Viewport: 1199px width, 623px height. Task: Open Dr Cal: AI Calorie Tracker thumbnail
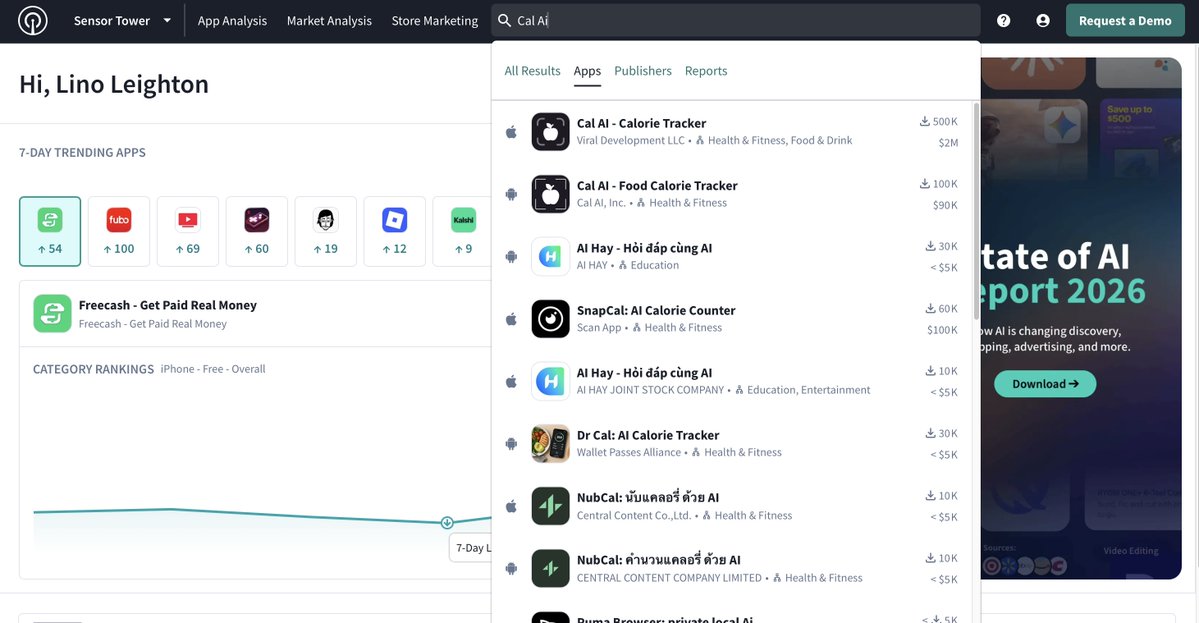coord(551,443)
